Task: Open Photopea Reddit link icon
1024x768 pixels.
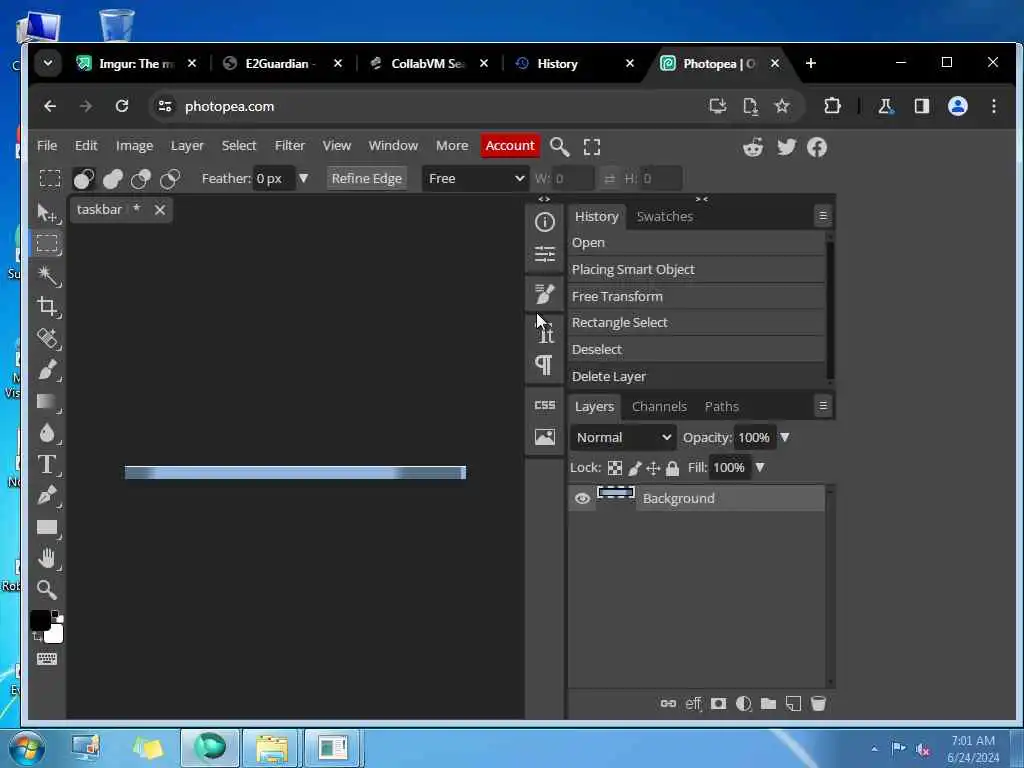Action: tap(753, 147)
